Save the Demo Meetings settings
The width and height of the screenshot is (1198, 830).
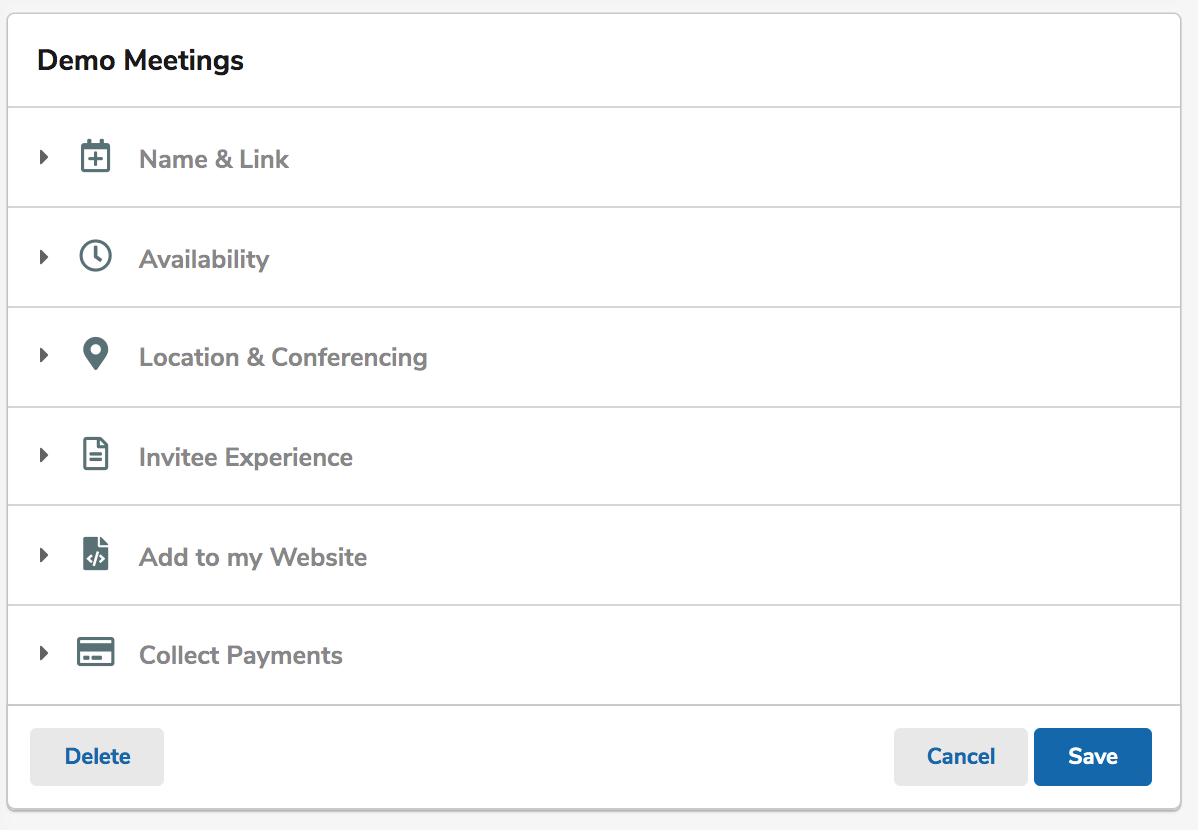(1093, 757)
